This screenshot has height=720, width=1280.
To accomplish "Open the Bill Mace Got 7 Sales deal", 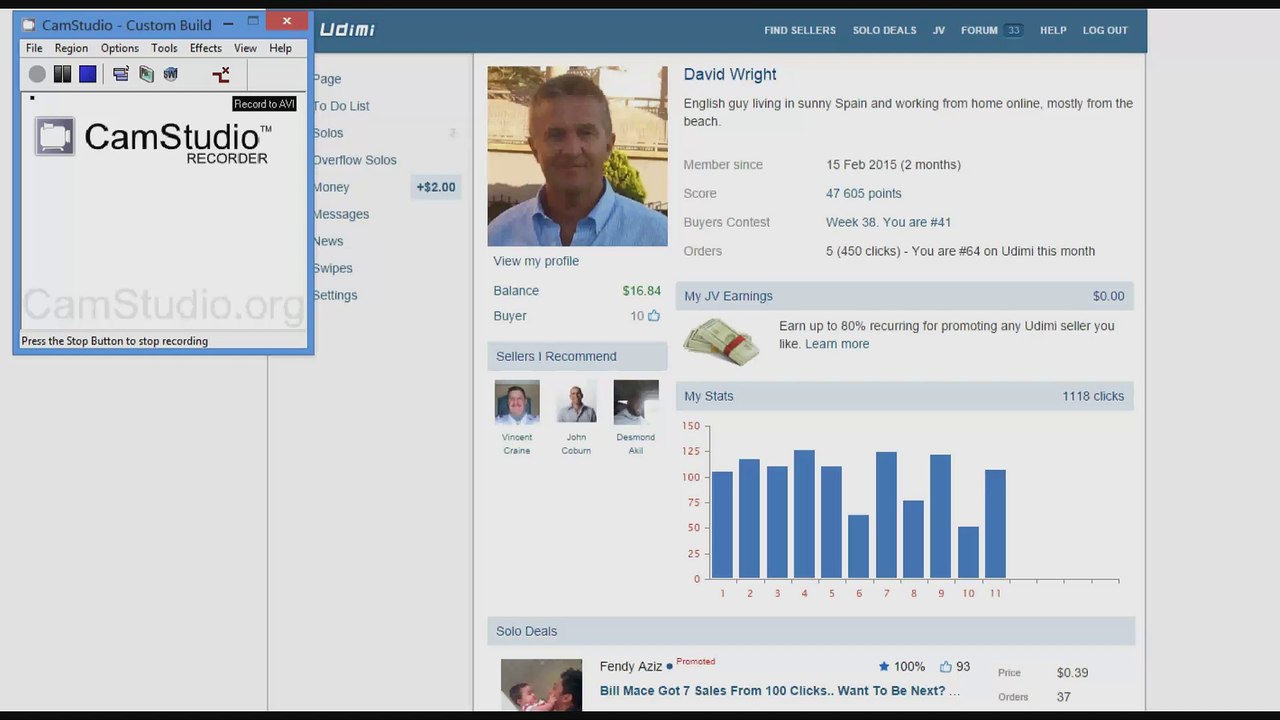I will 779,691.
